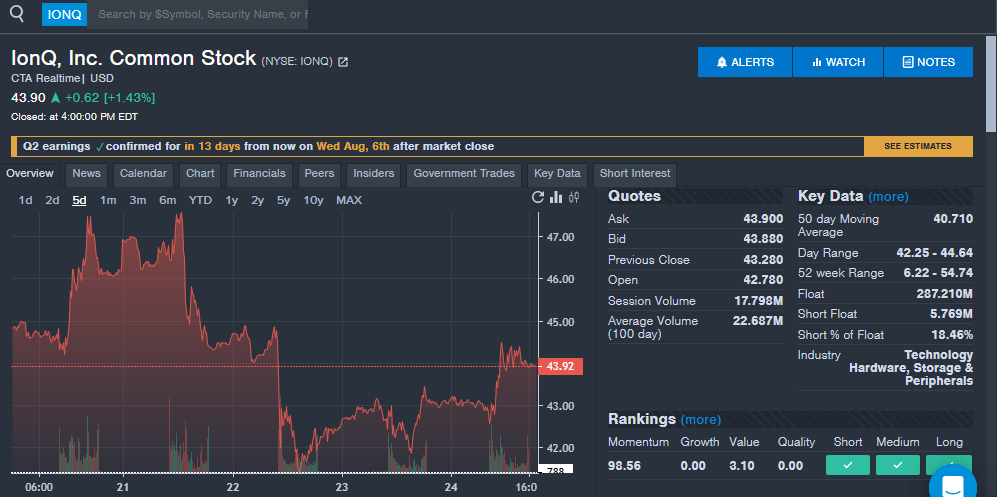Click Day Range value 42.25 - 44.64
The height and width of the screenshot is (497, 997).
click(934, 253)
